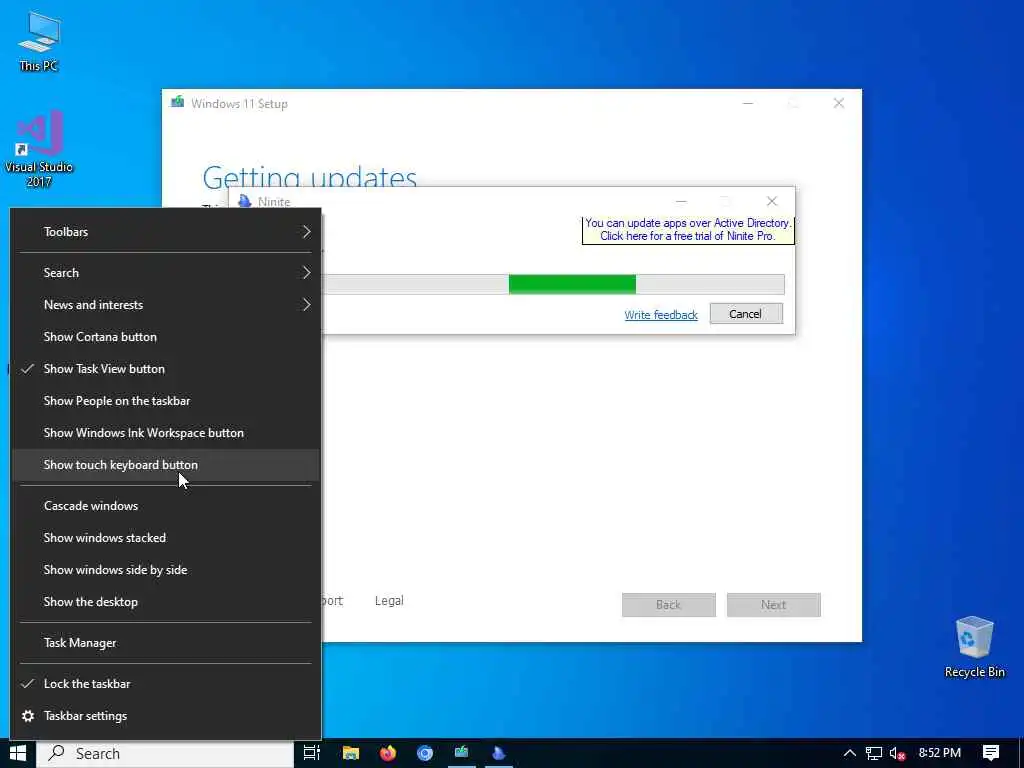Viewport: 1024px width, 768px height.
Task: Toggle Show Windows Ink Workspace button
Action: pyautogui.click(x=166, y=432)
